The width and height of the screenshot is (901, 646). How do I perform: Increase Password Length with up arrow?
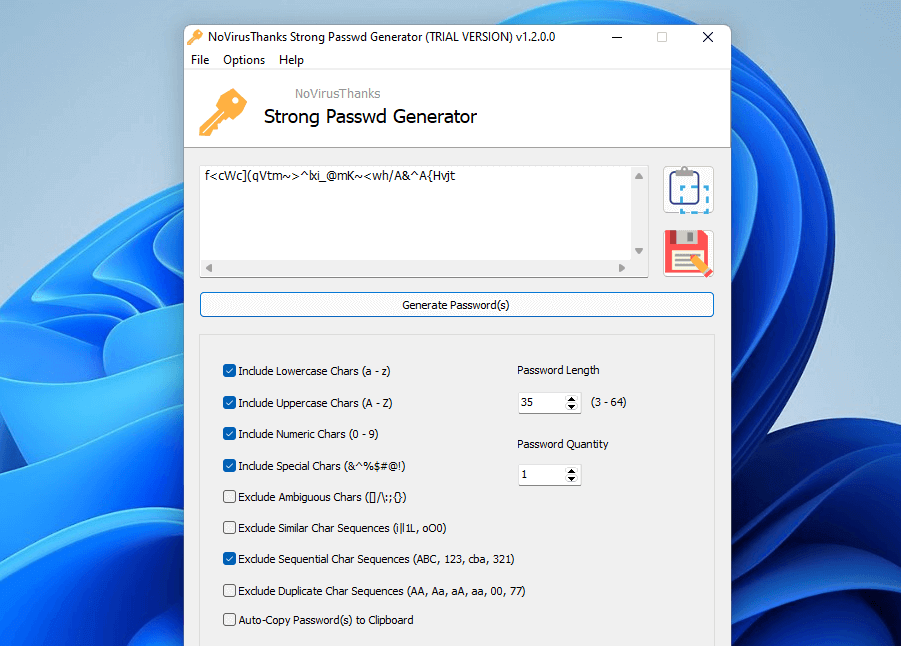(x=571, y=398)
